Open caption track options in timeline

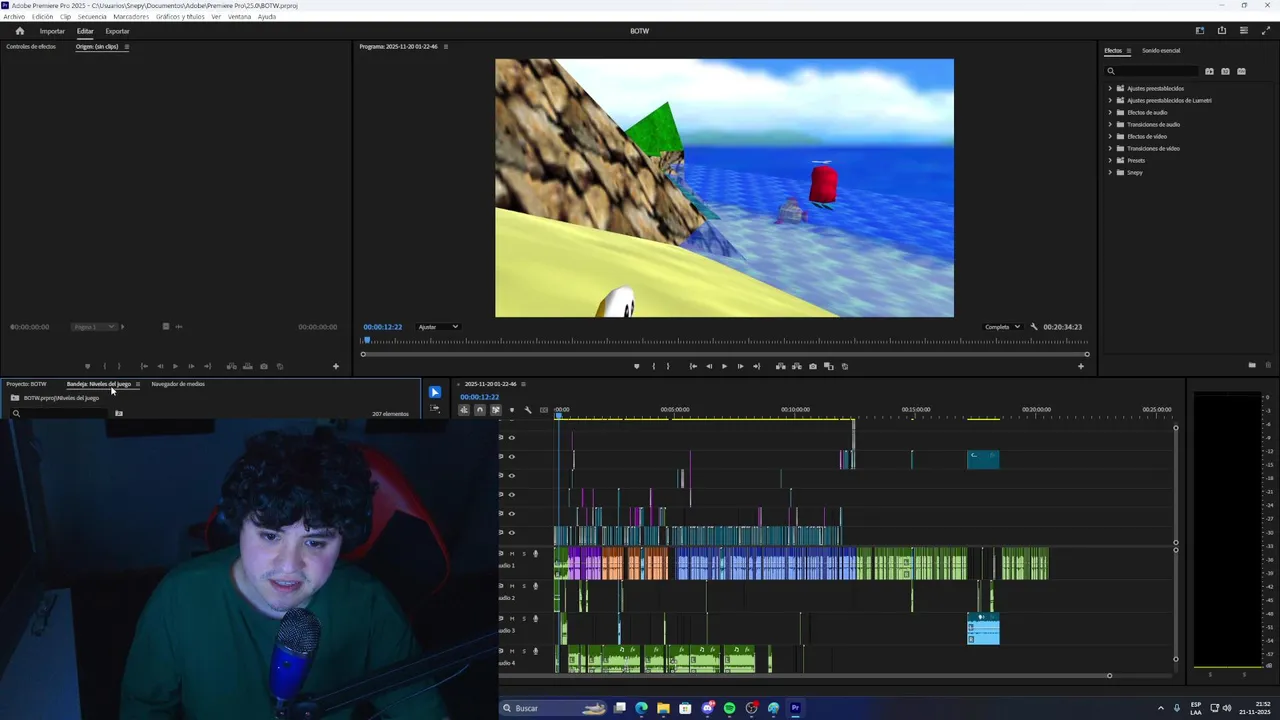(x=544, y=410)
